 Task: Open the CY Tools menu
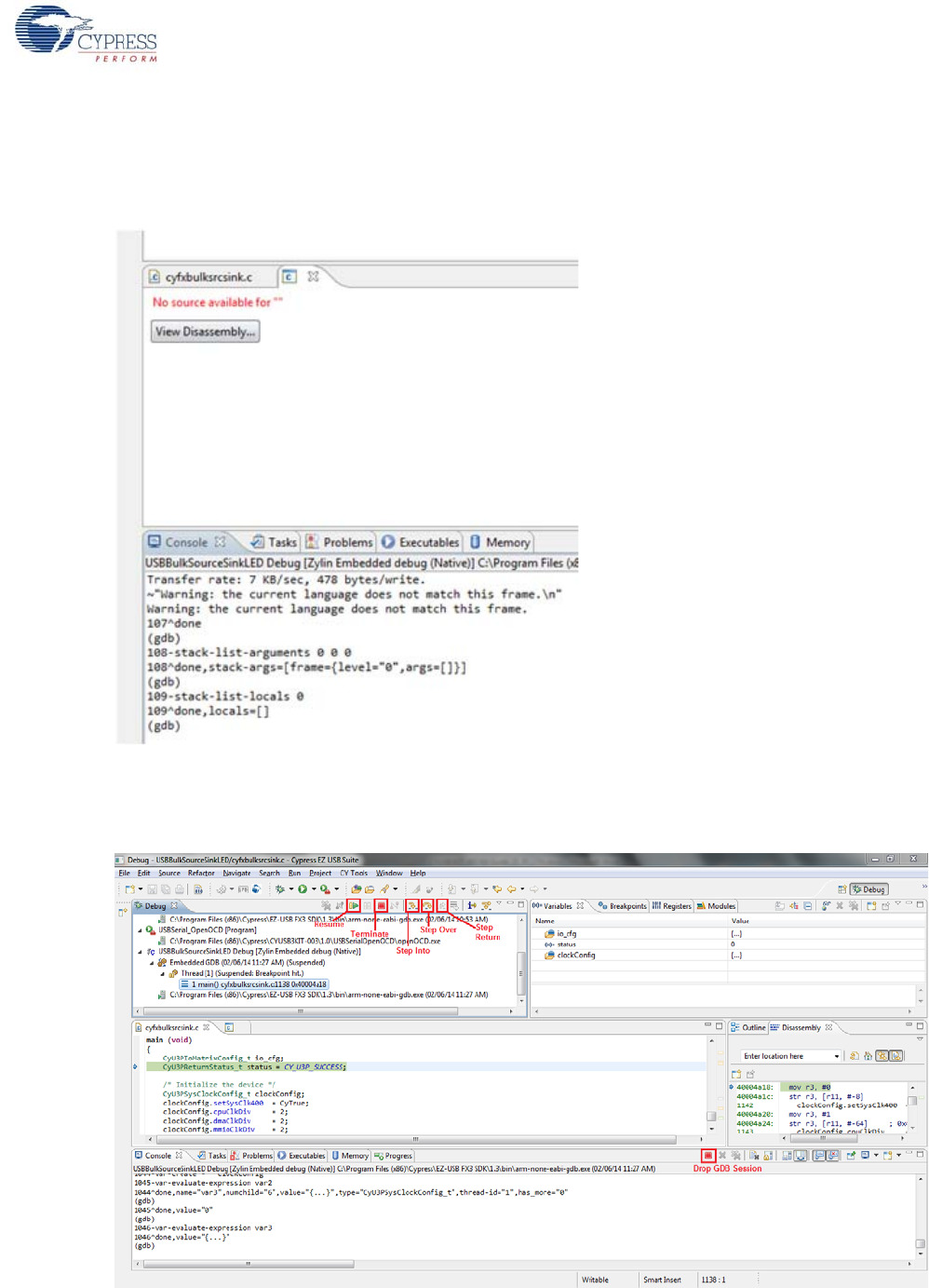click(353, 874)
